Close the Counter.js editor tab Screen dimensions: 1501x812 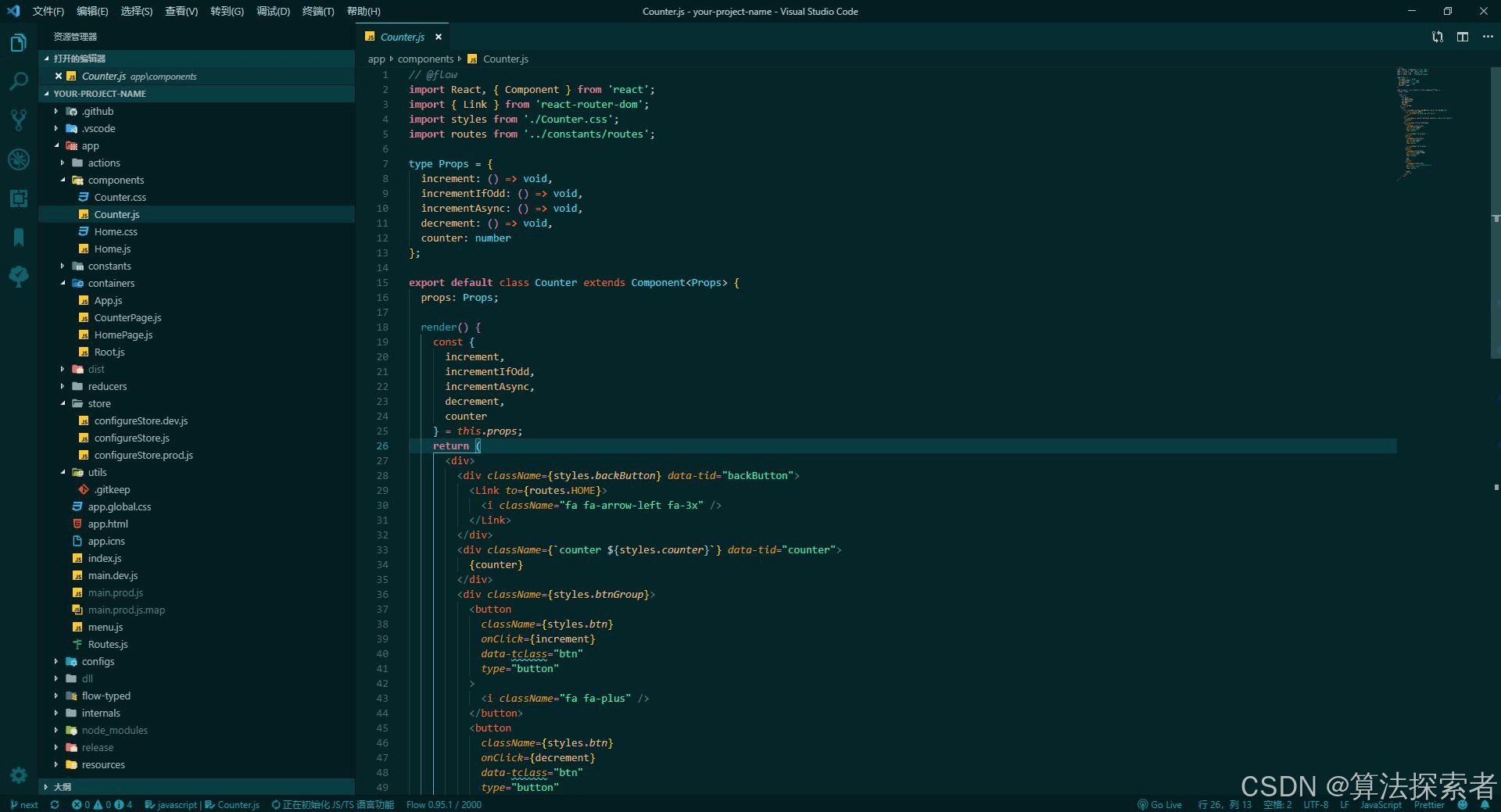click(x=439, y=37)
